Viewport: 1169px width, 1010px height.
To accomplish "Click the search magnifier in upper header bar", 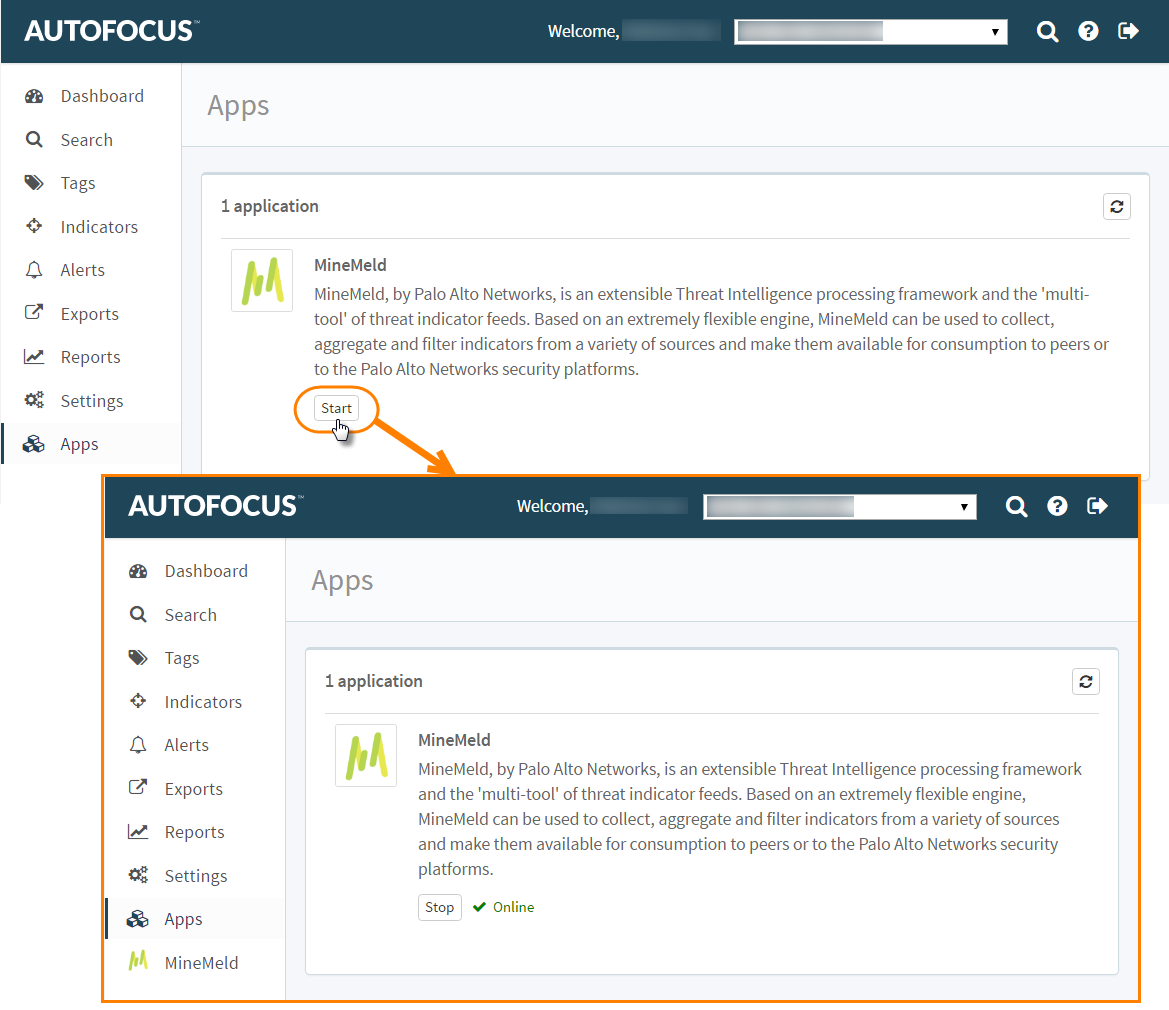I will click(x=1047, y=31).
